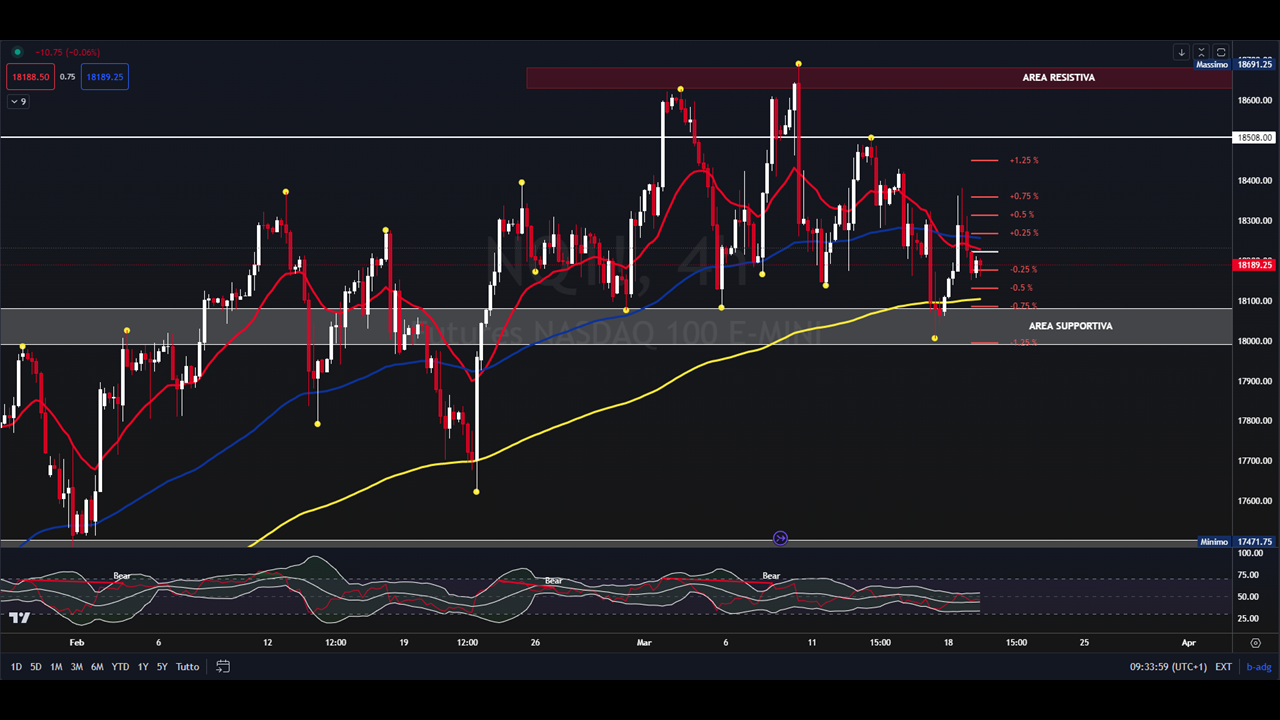Click the AREA RESISTIVA zone label

tap(1058, 77)
